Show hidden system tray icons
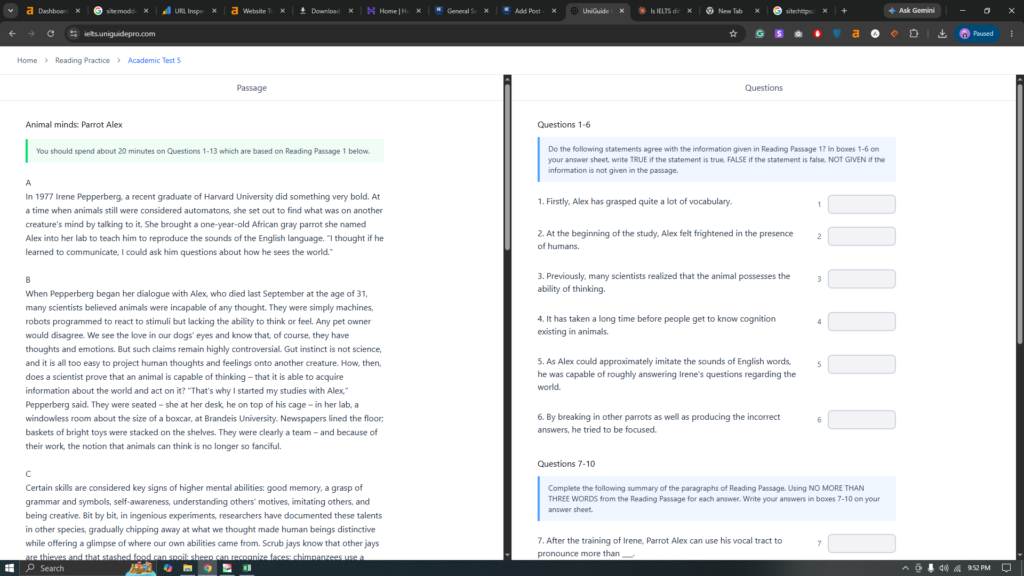Viewport: 1024px width, 576px height. pyautogui.click(x=905, y=568)
